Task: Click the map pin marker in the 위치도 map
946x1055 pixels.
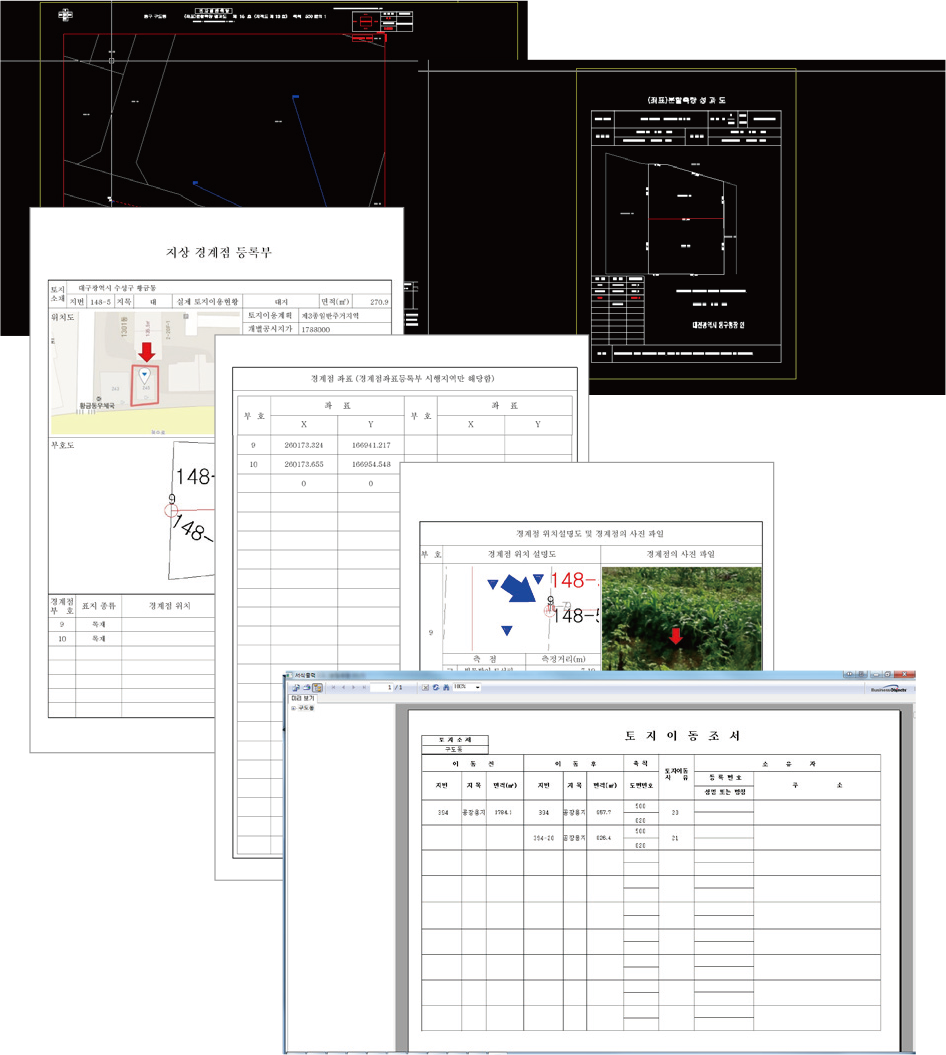Action: click(144, 375)
